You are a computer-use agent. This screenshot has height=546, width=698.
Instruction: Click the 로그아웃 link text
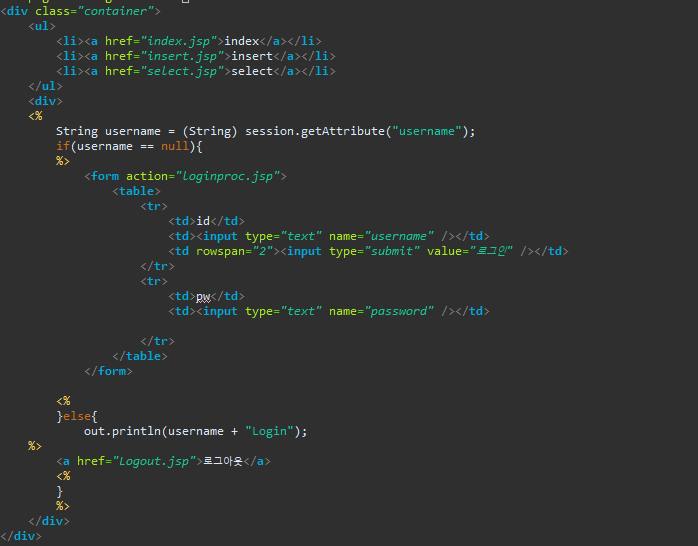[223, 461]
